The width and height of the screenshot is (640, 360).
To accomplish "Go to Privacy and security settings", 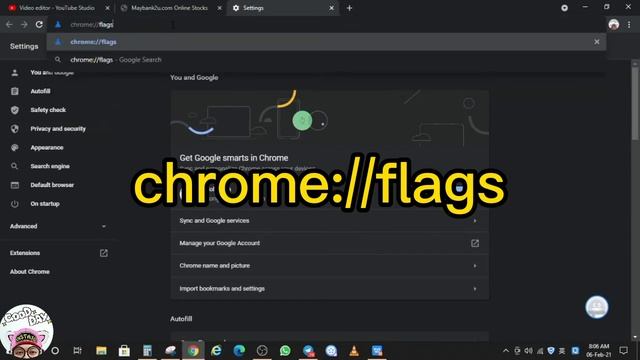I will coord(58,129).
